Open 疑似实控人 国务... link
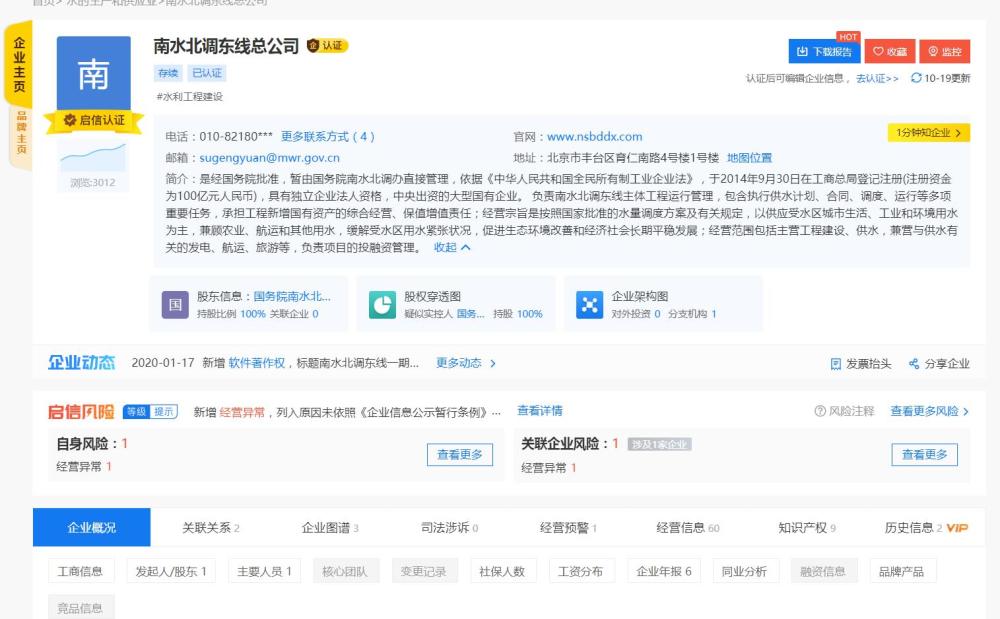The image size is (1000, 619). [x=471, y=314]
